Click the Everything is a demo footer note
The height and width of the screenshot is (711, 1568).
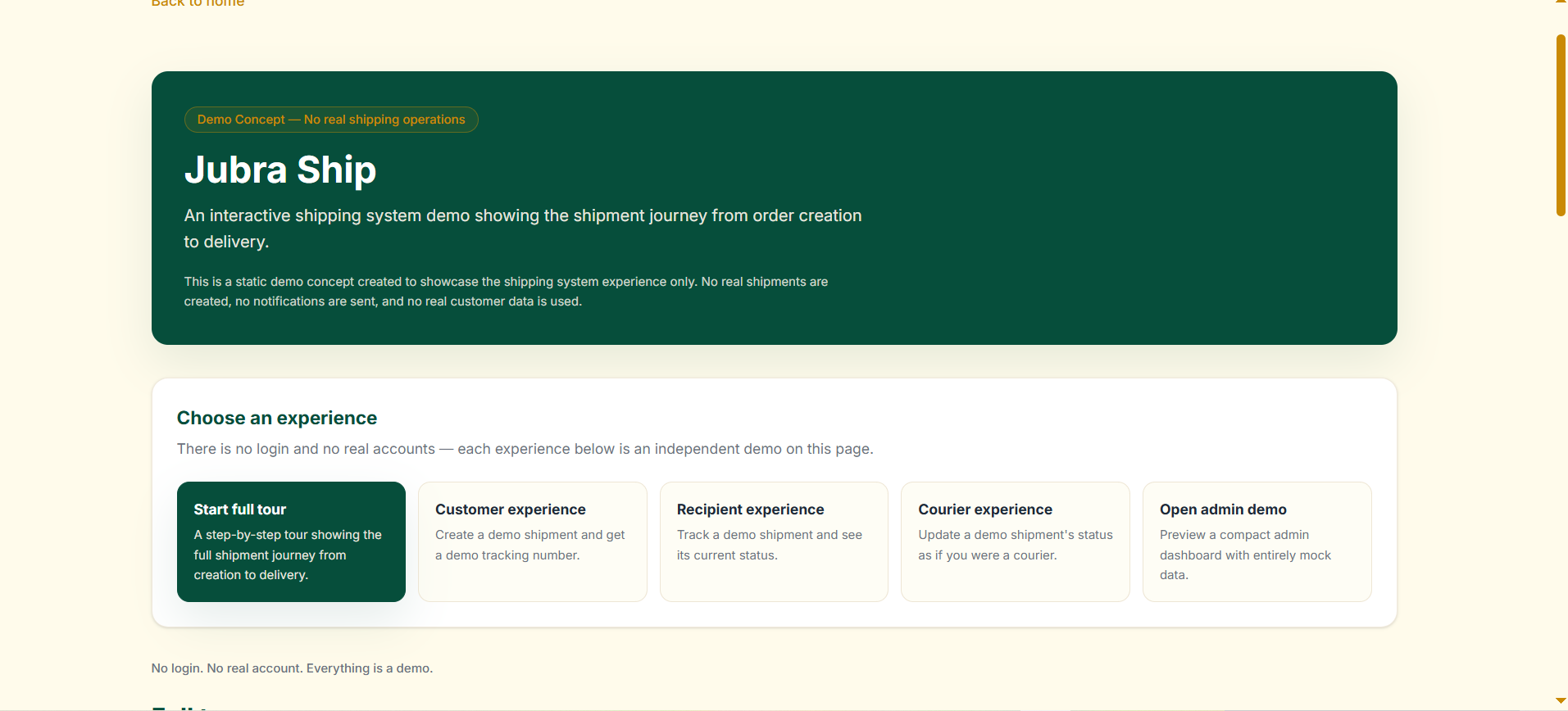coord(292,668)
